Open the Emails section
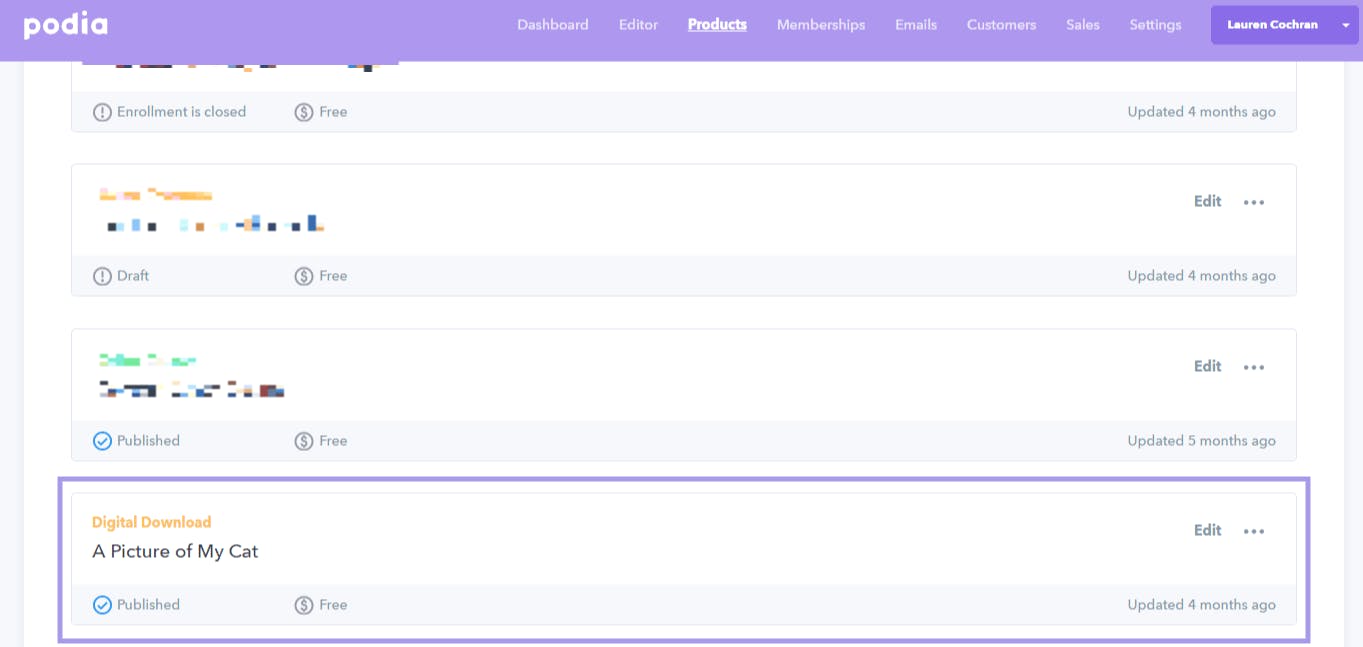Image resolution: width=1363 pixels, height=647 pixels. tap(916, 25)
